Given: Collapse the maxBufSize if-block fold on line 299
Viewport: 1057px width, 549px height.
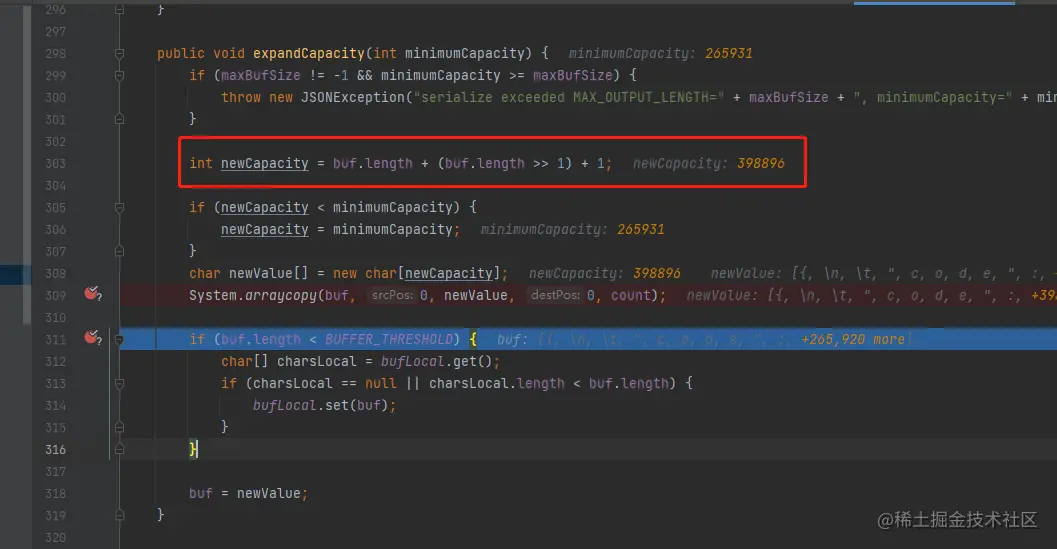Looking at the screenshot, I should click(119, 76).
